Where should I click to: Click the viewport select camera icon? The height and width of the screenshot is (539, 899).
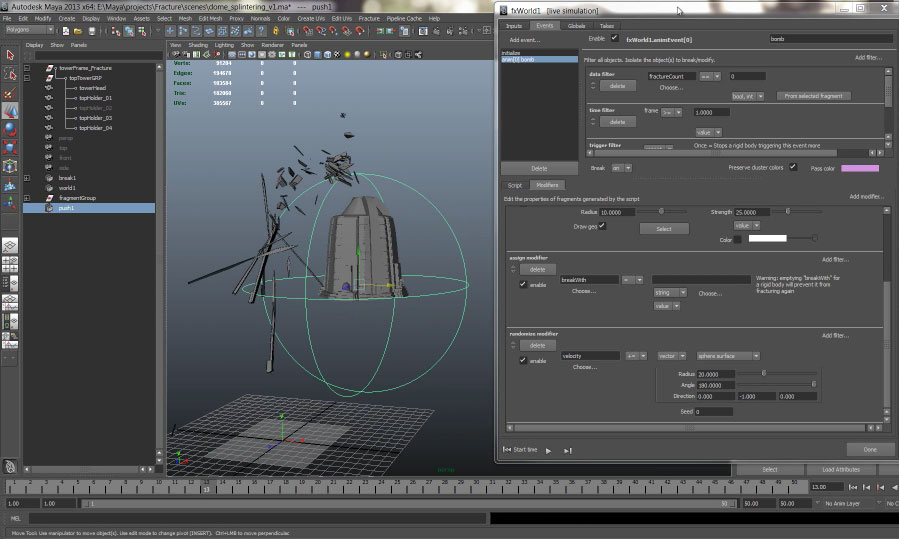(x=176, y=55)
